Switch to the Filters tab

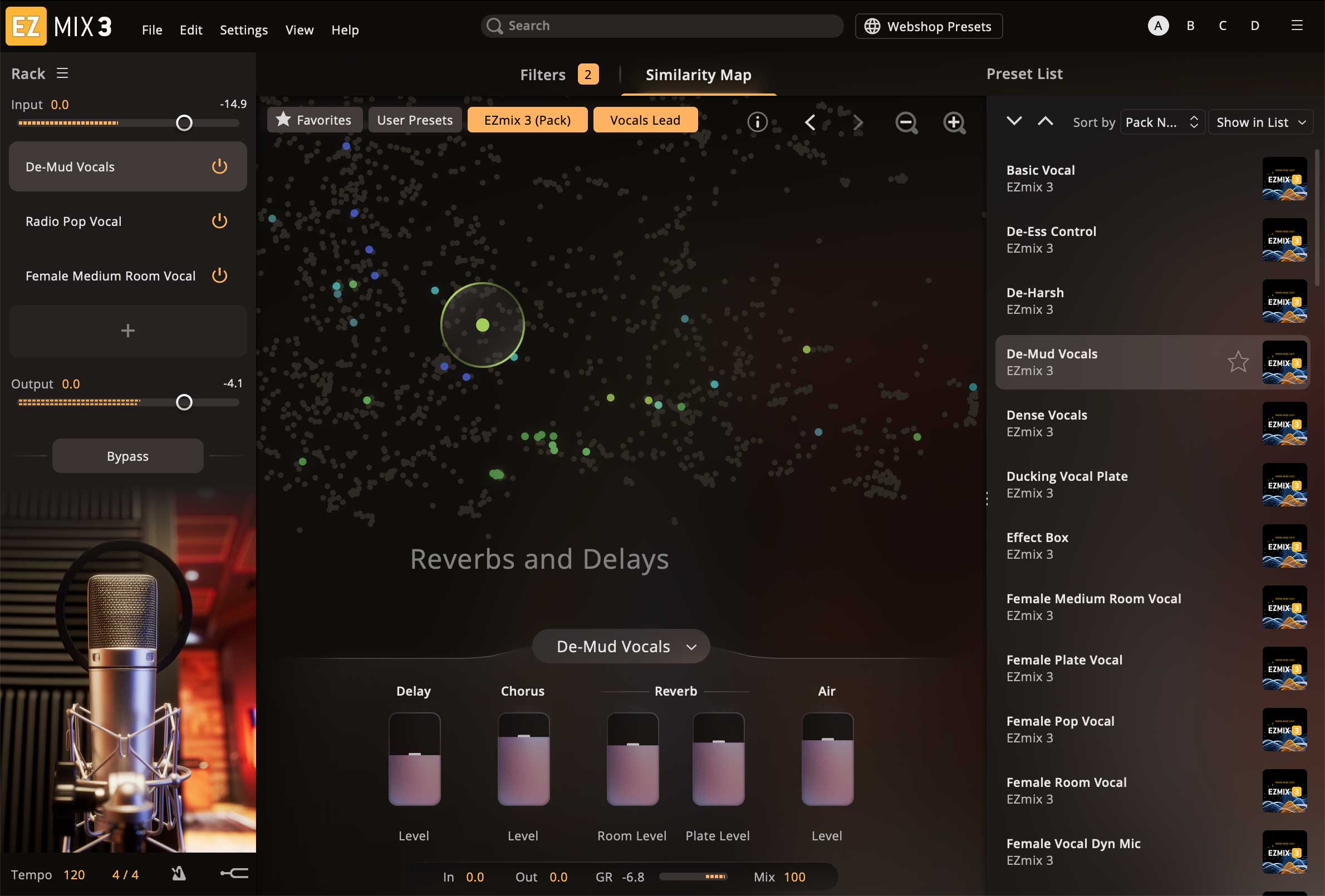[543, 74]
